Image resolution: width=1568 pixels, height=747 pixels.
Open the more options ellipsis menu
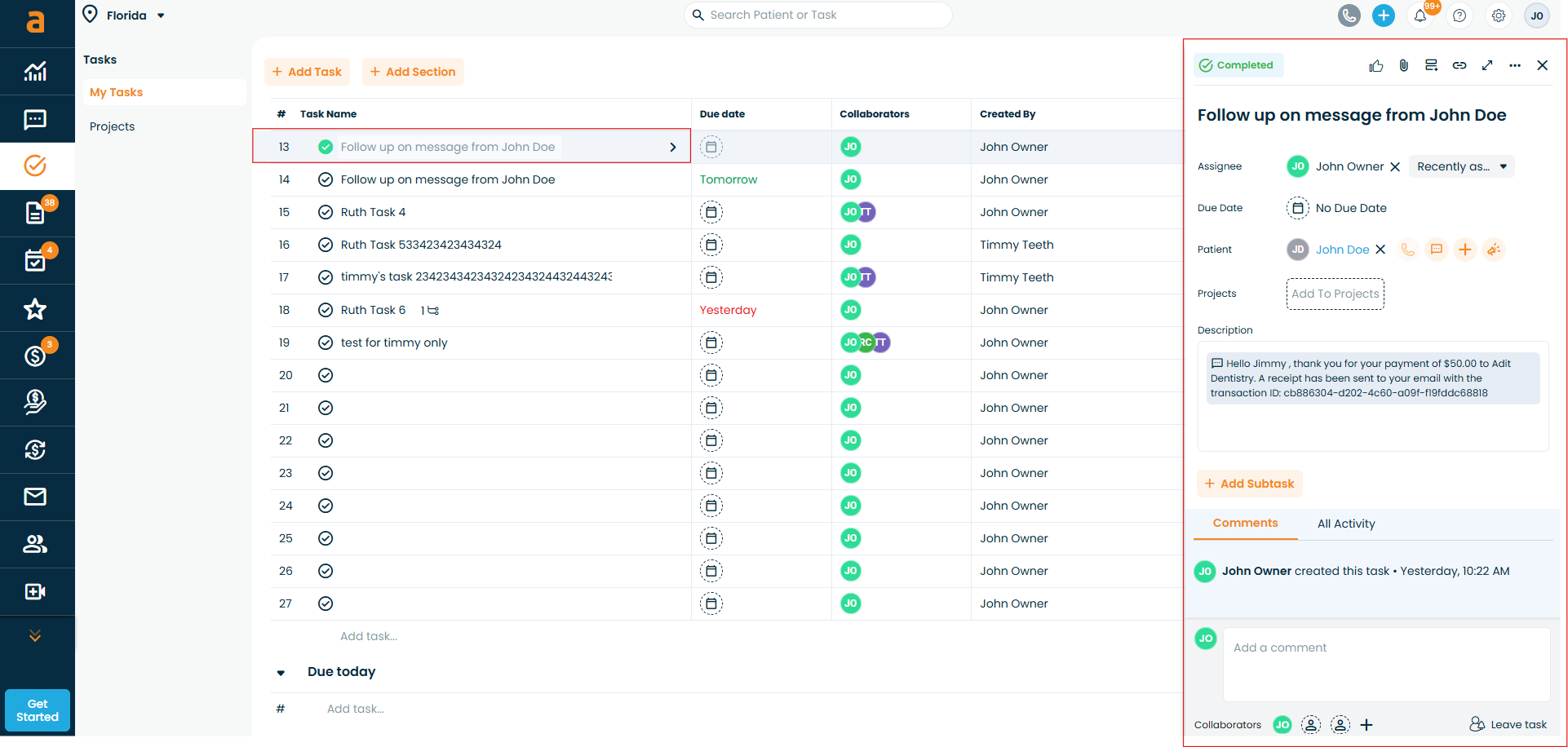tap(1515, 65)
